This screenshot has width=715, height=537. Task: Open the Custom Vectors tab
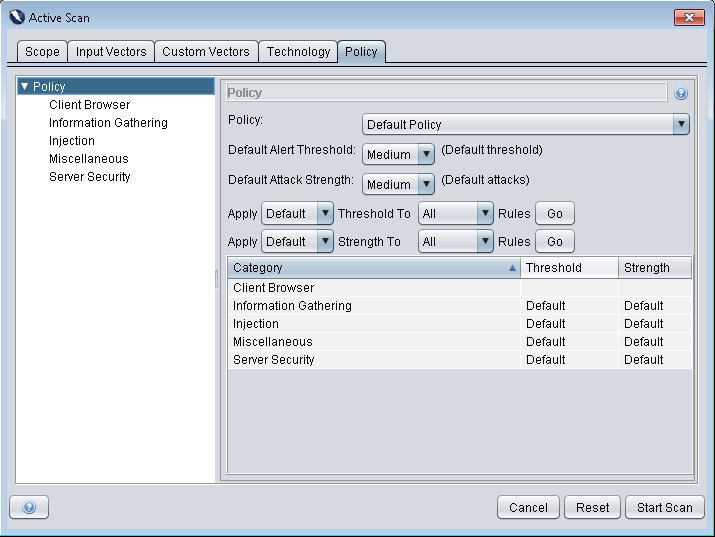pyautogui.click(x=206, y=51)
